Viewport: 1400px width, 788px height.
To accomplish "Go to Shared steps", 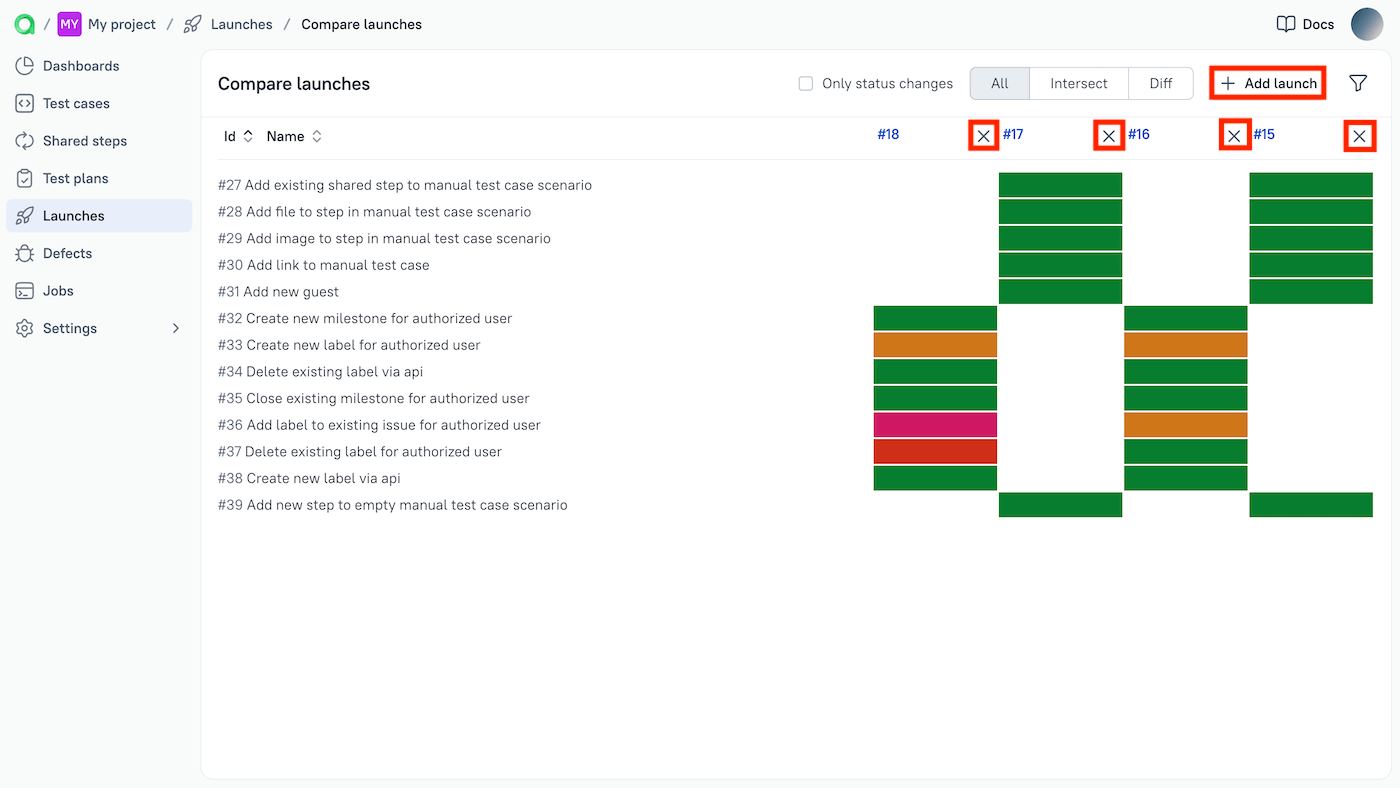I will click(85, 140).
